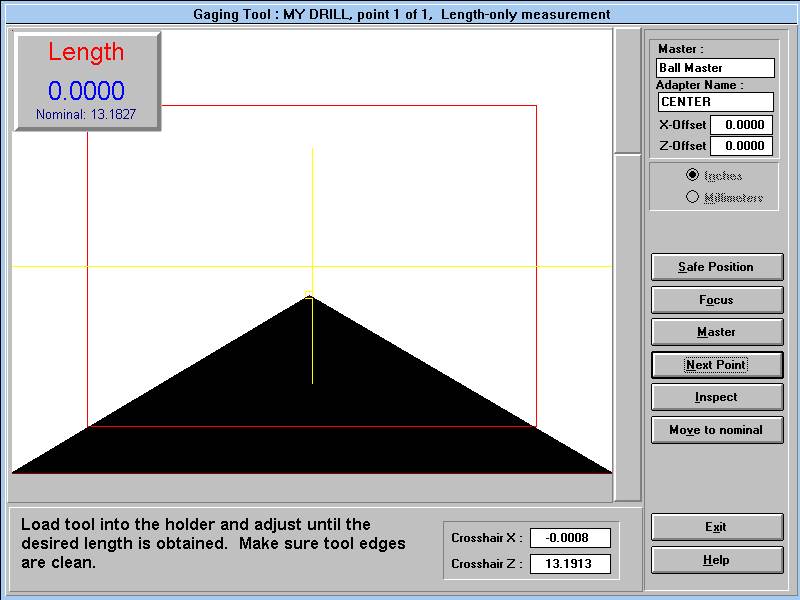Switch units to Millimeters

coord(693,197)
